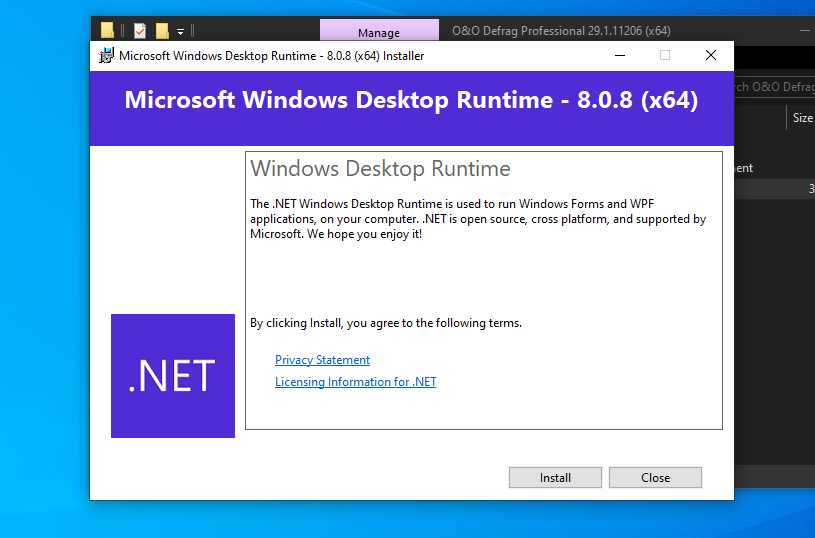Start installation with the Install button
This screenshot has width=815, height=538.
(555, 477)
